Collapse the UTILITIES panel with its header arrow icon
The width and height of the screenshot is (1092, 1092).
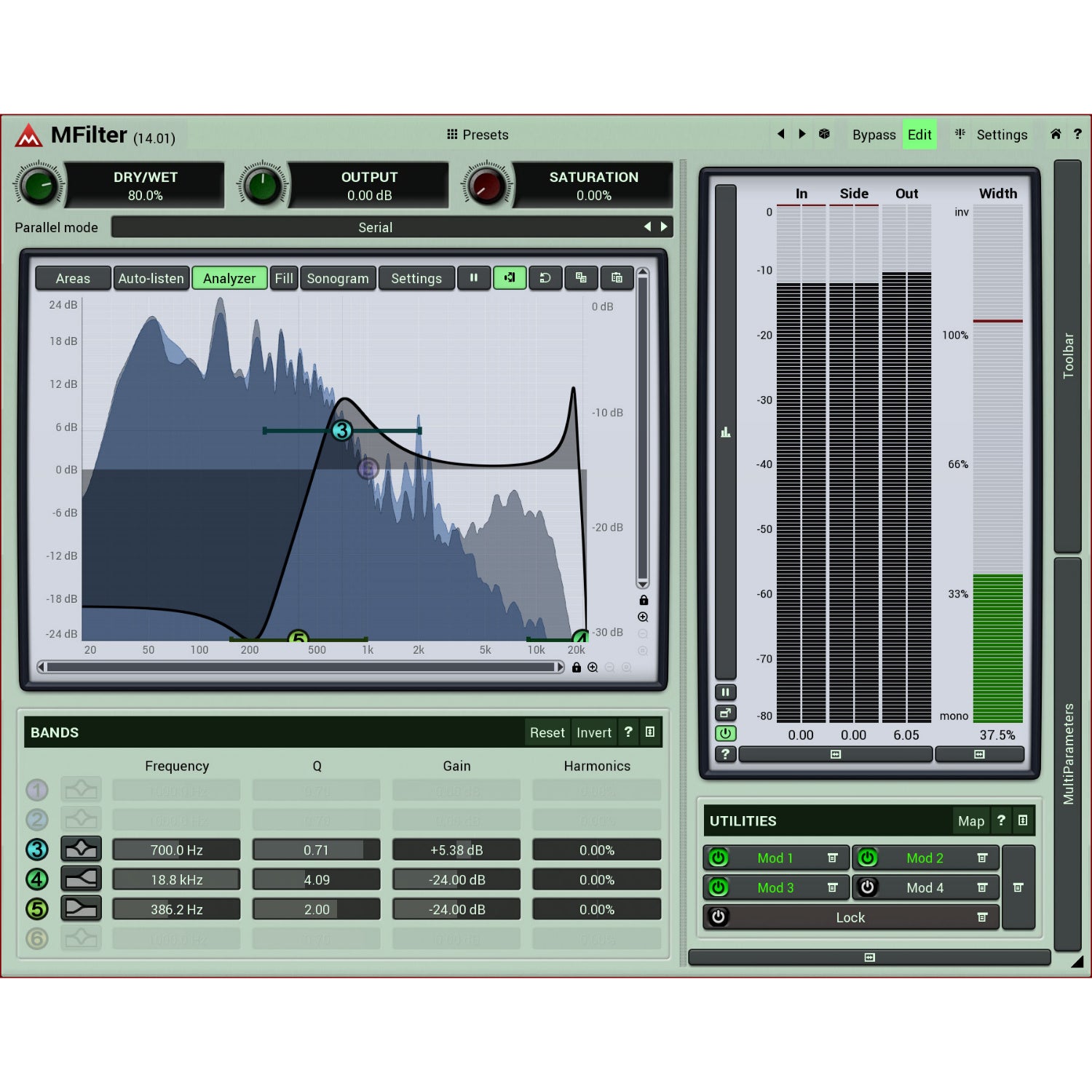click(1023, 820)
